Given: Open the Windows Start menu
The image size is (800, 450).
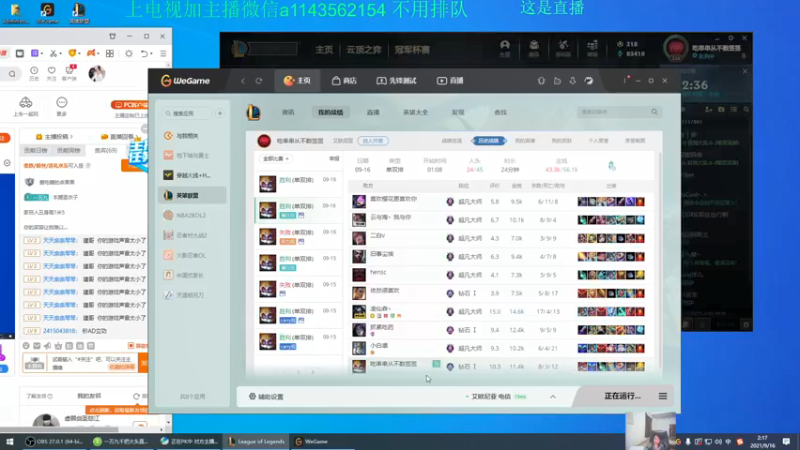Looking at the screenshot, I should click(x=10, y=442).
